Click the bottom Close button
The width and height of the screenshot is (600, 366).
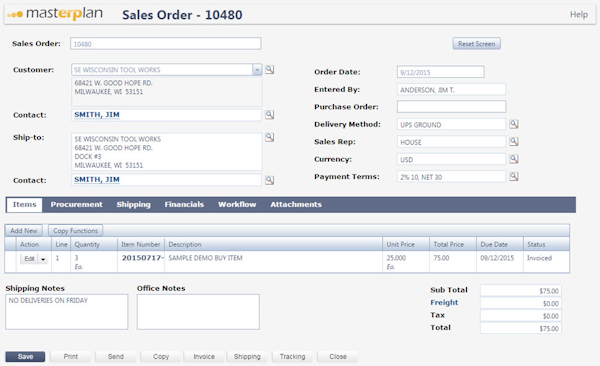coord(338,357)
